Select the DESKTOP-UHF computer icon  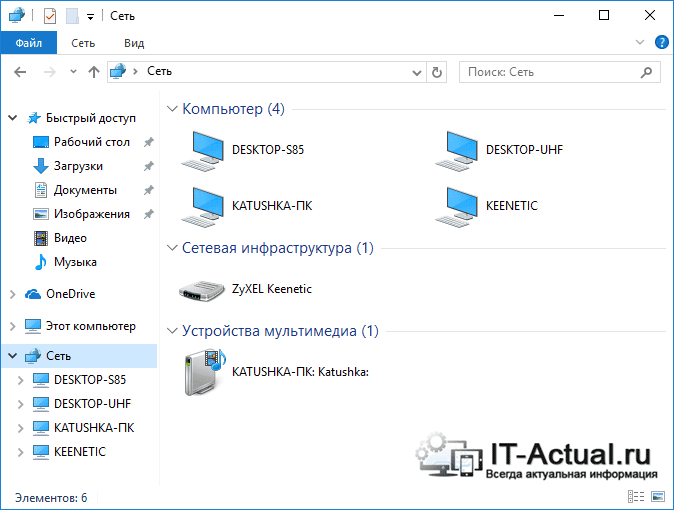point(456,151)
